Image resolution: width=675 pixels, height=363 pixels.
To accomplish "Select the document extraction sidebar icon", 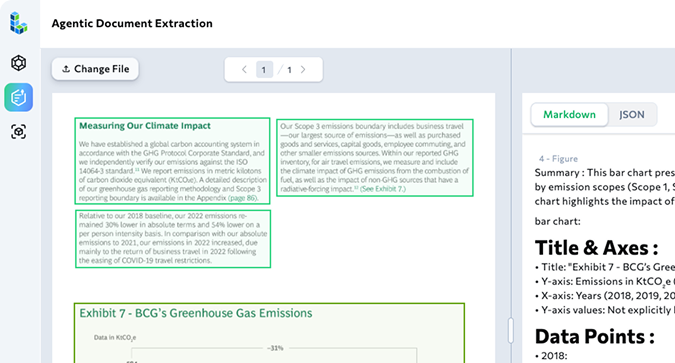I will [19, 97].
